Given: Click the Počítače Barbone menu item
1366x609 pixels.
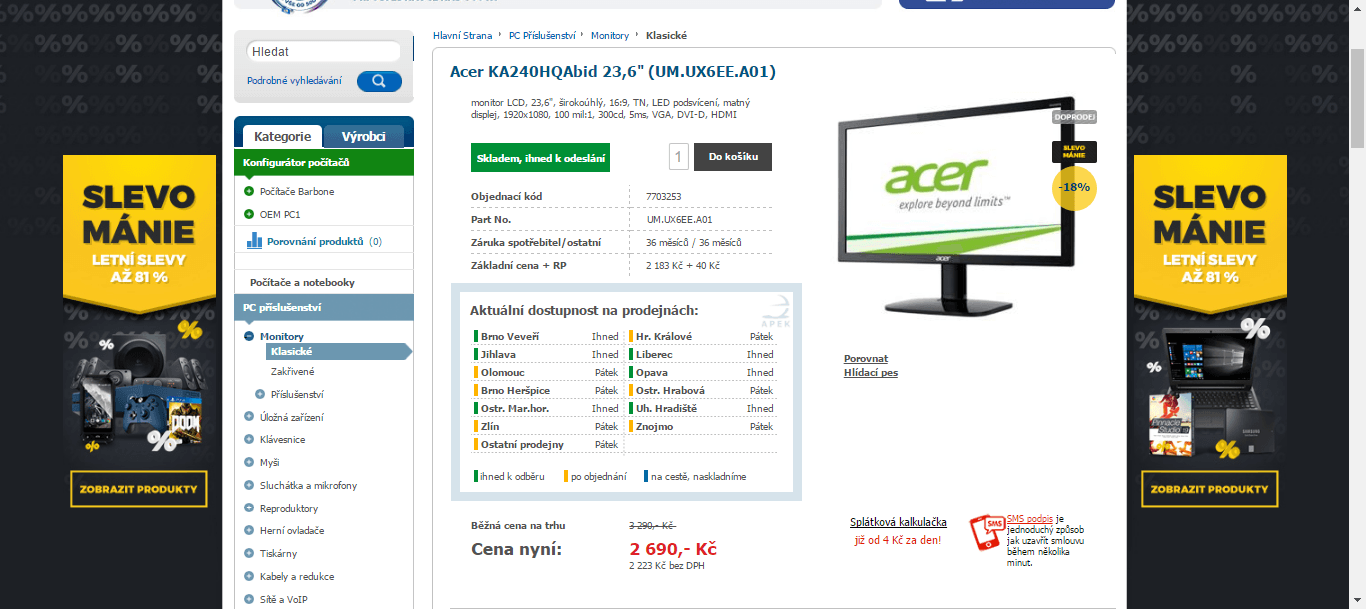Looking at the screenshot, I should click(297, 191).
